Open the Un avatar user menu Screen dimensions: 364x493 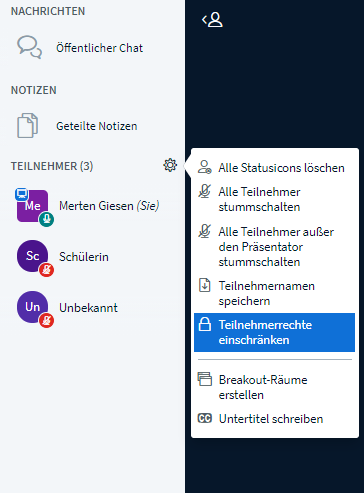click(x=33, y=307)
